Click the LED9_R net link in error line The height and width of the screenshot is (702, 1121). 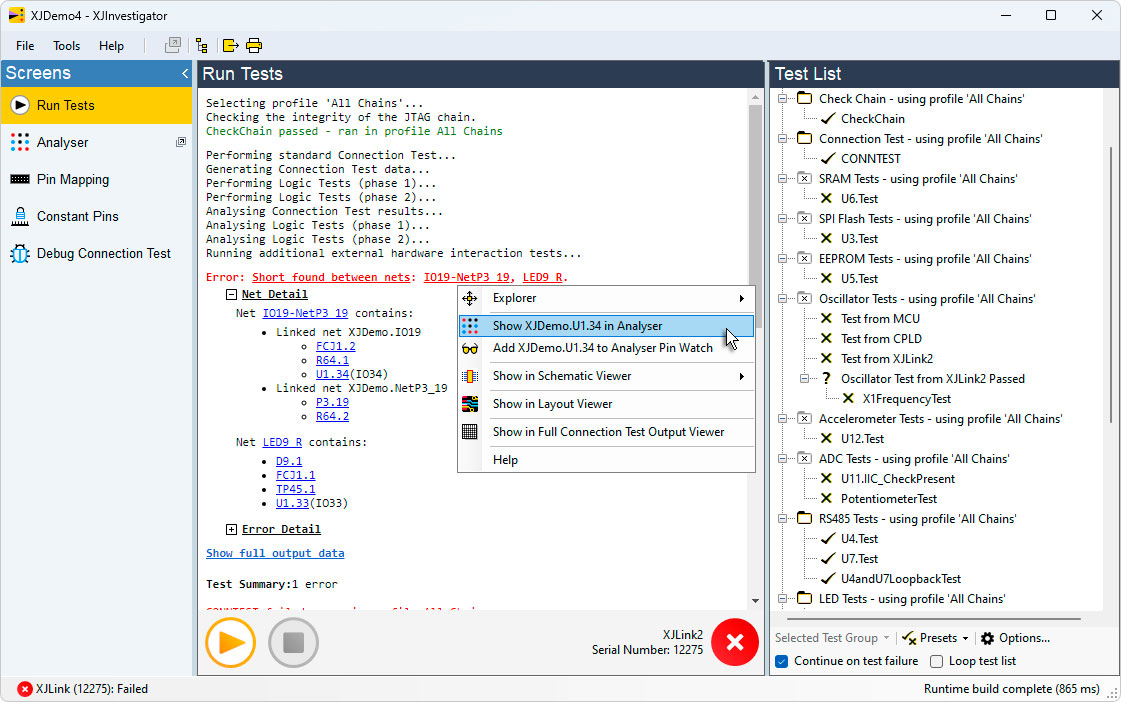543,277
